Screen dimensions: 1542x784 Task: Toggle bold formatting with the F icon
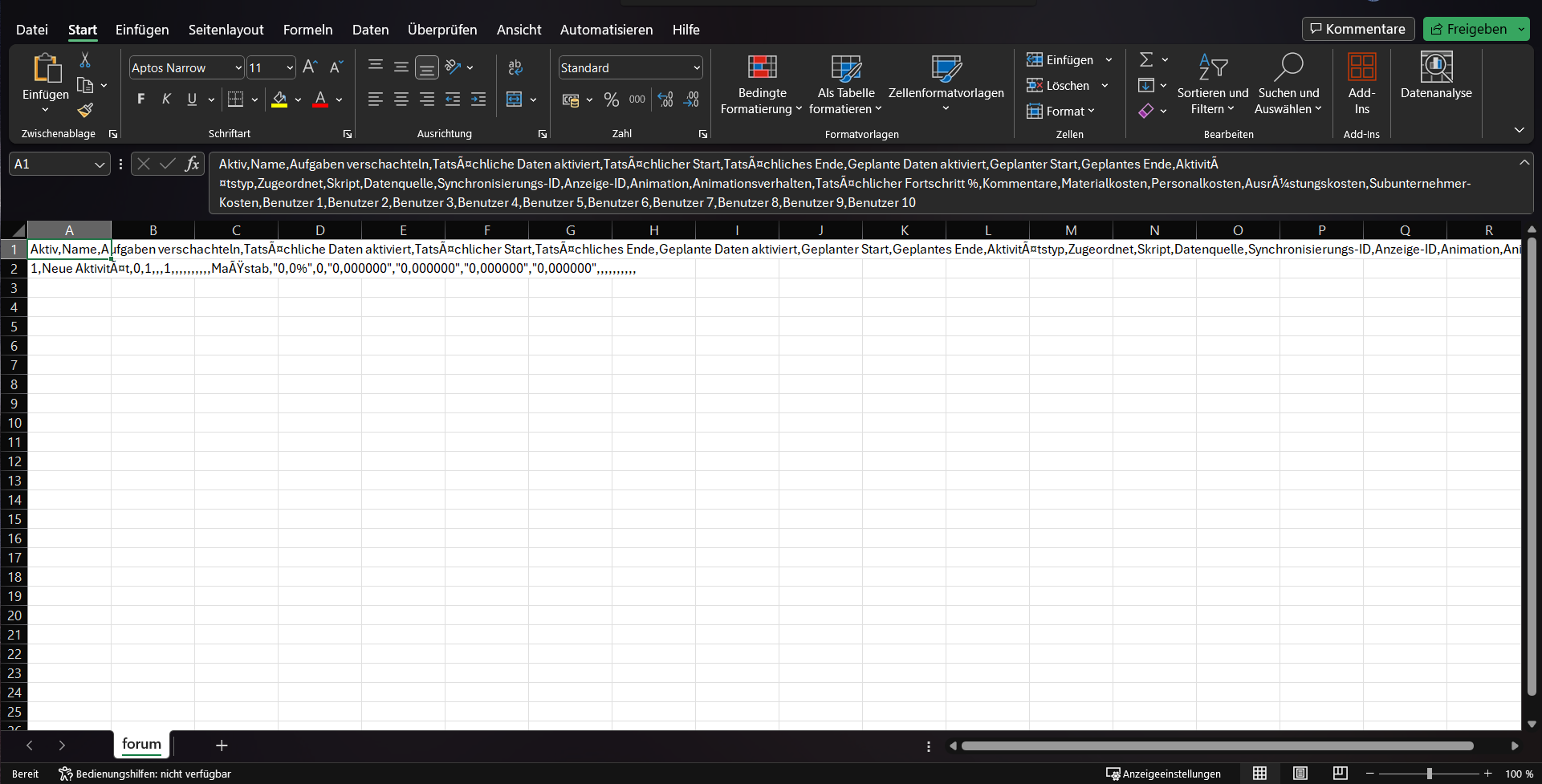[140, 99]
